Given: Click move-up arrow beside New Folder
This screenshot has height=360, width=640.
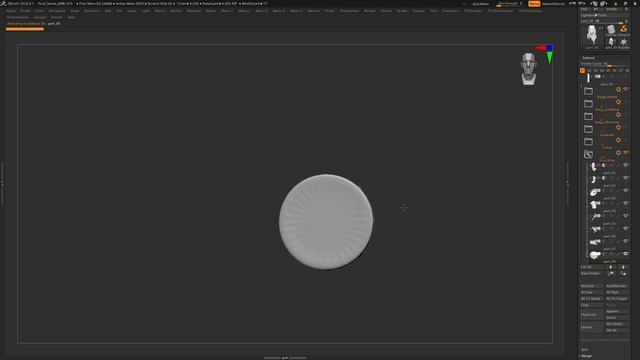Looking at the screenshot, I should coord(611,273).
